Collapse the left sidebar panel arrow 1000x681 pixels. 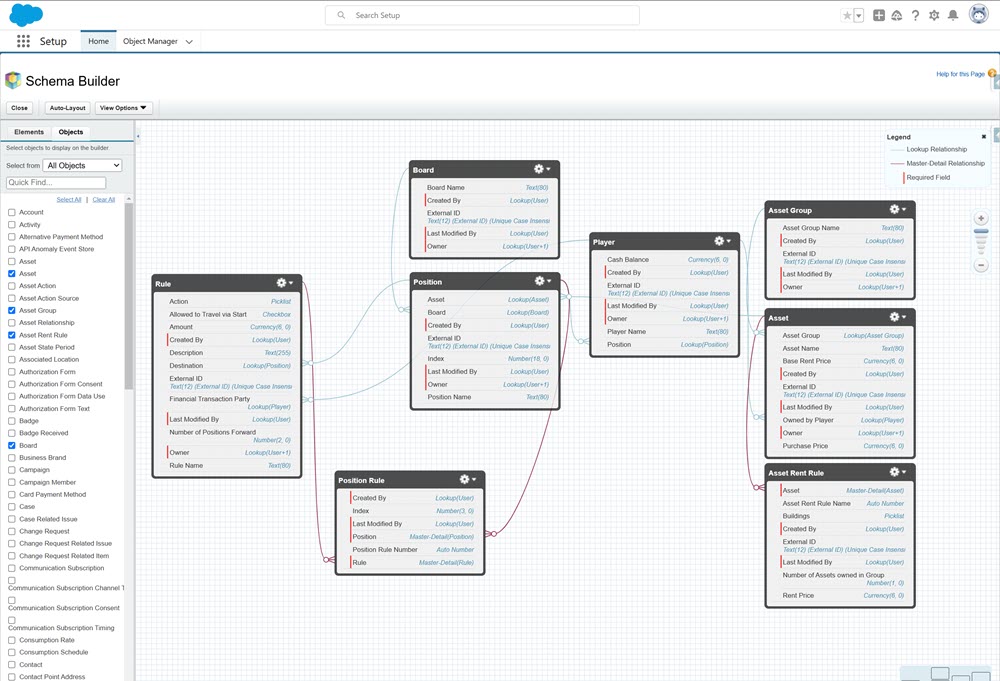click(x=138, y=136)
